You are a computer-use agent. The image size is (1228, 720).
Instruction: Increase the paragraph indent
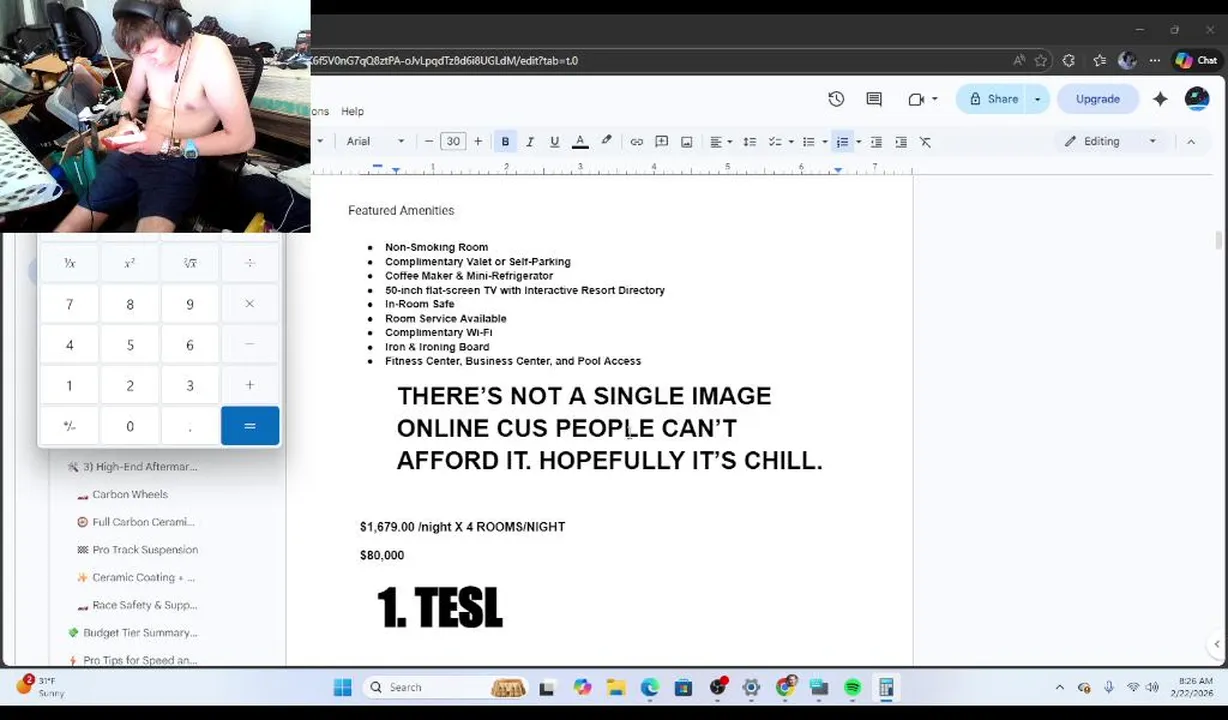click(900, 142)
